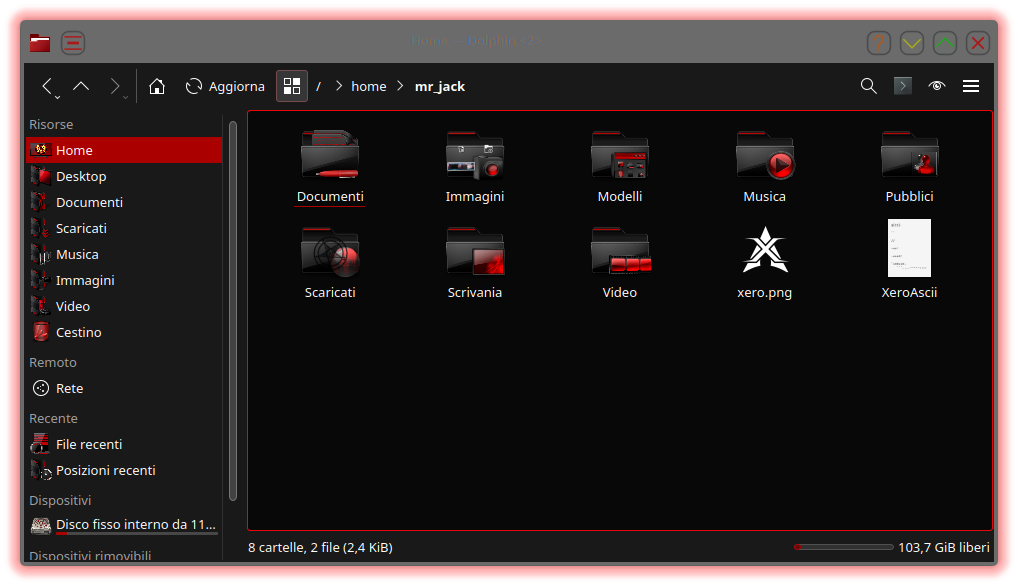Click the Home toolbar icon
This screenshot has height=586, width=1018.
156,86
